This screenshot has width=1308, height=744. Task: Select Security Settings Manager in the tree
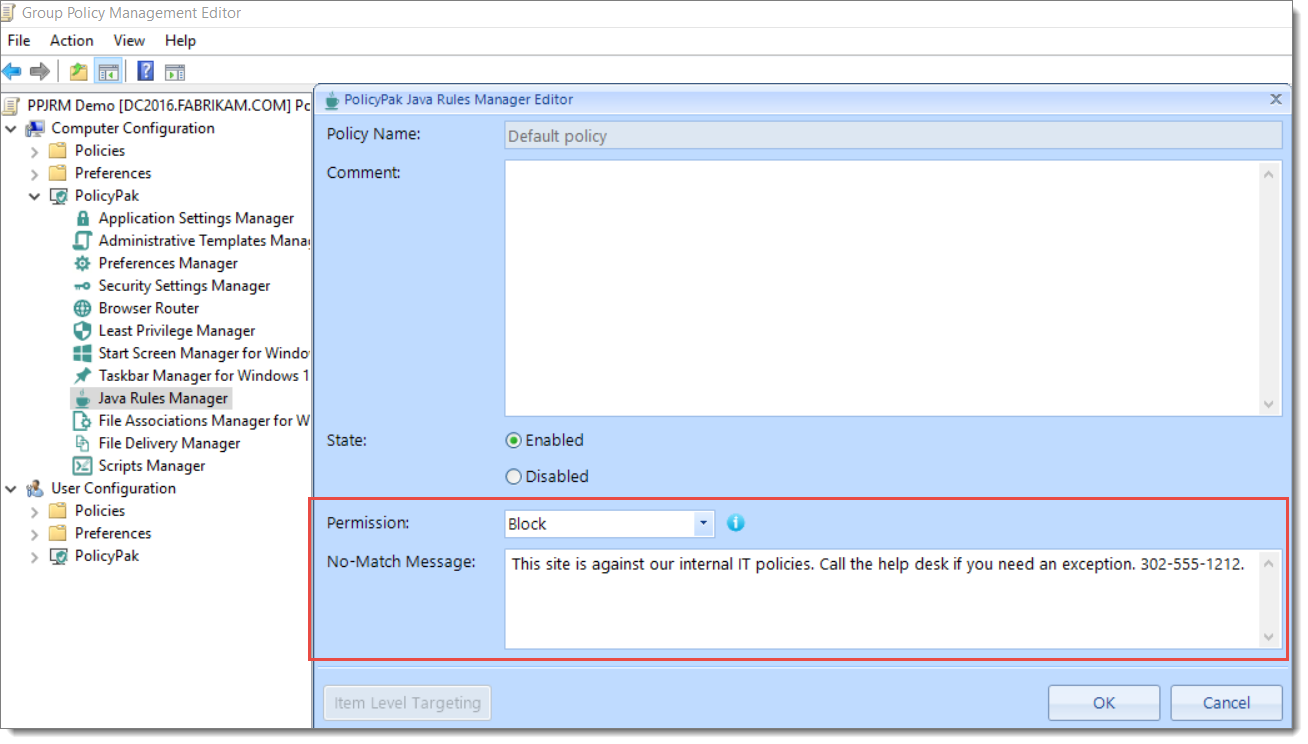[184, 286]
